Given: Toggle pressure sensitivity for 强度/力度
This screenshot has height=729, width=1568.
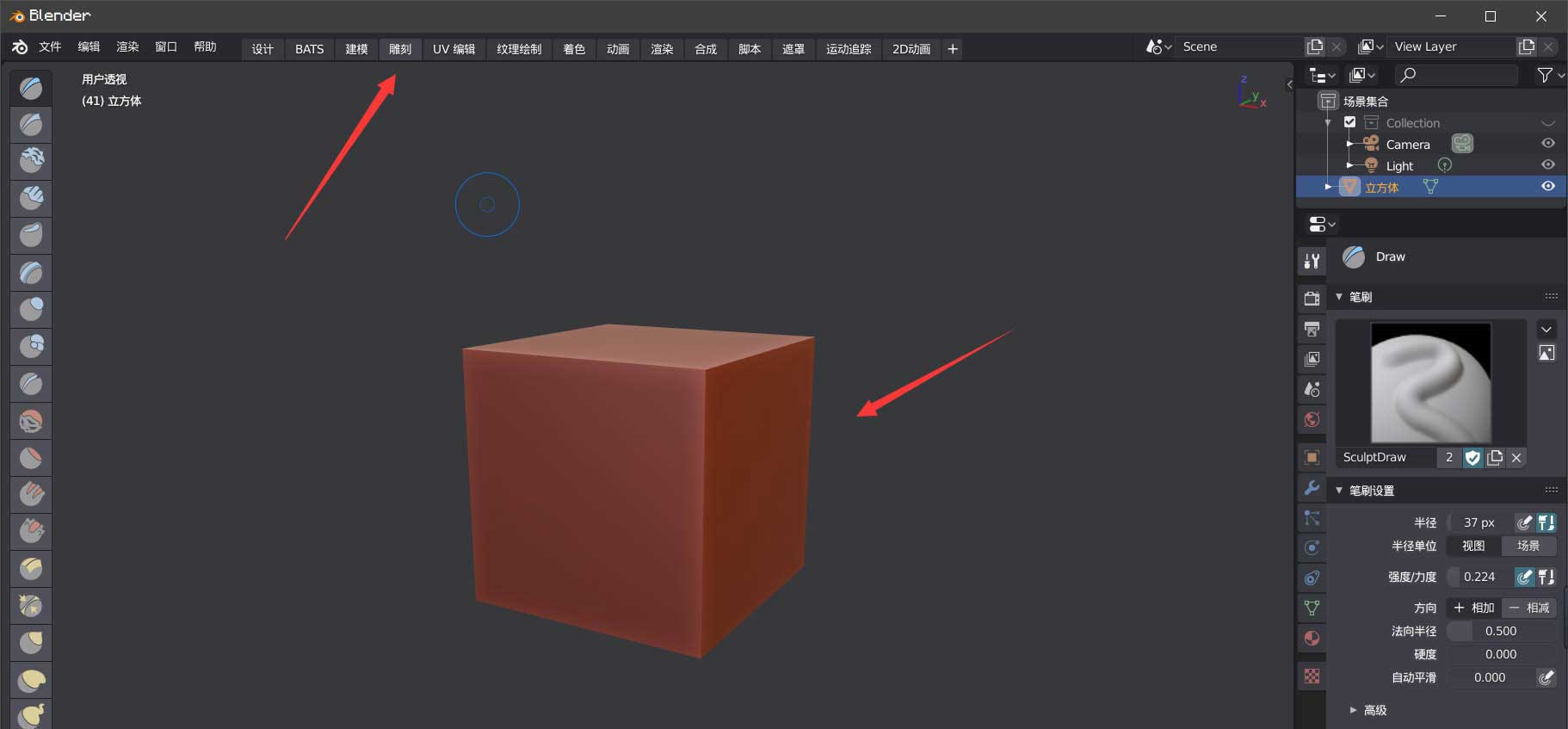Looking at the screenshot, I should 1524,577.
